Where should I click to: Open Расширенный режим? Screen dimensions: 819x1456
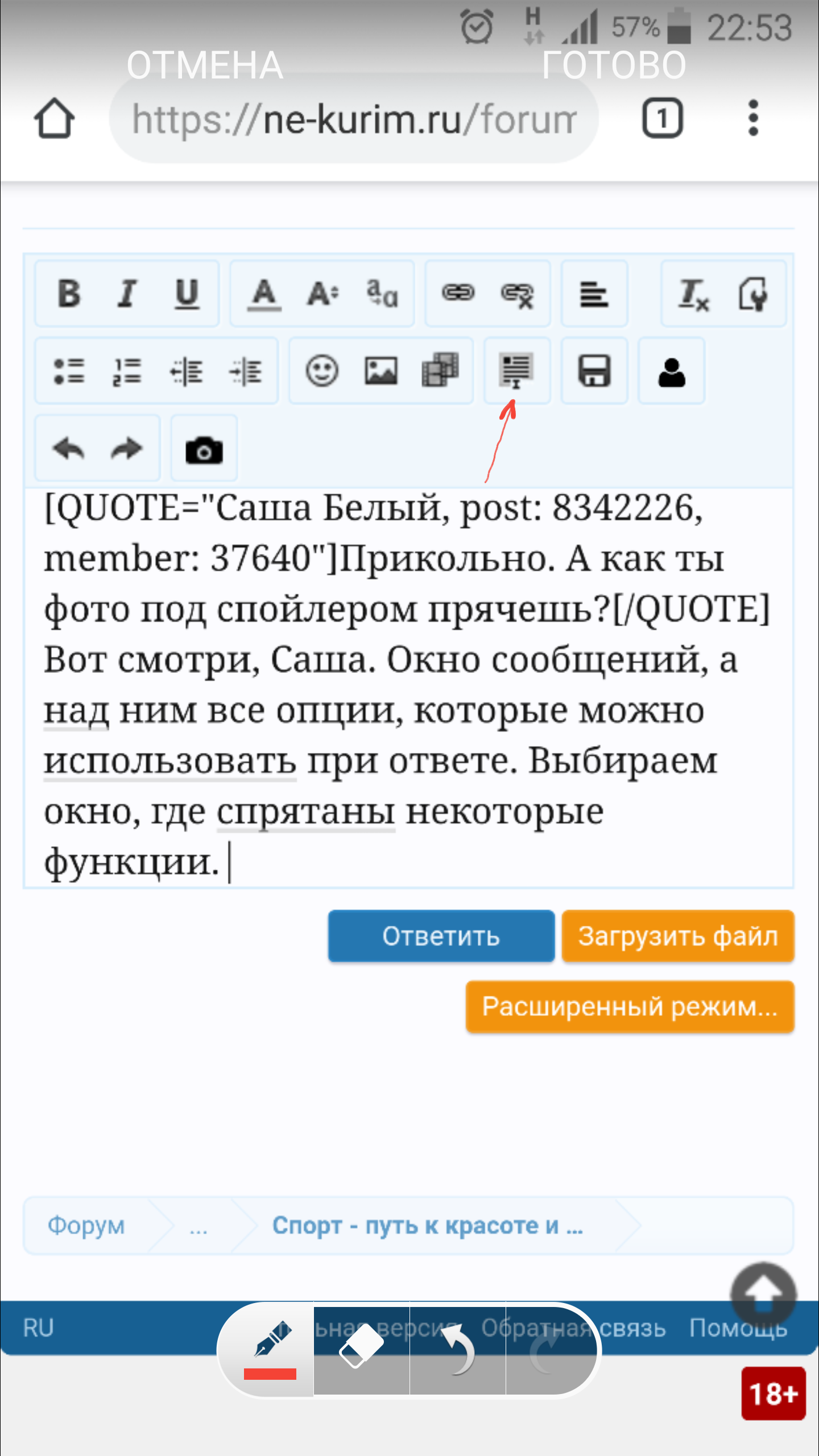point(630,1007)
